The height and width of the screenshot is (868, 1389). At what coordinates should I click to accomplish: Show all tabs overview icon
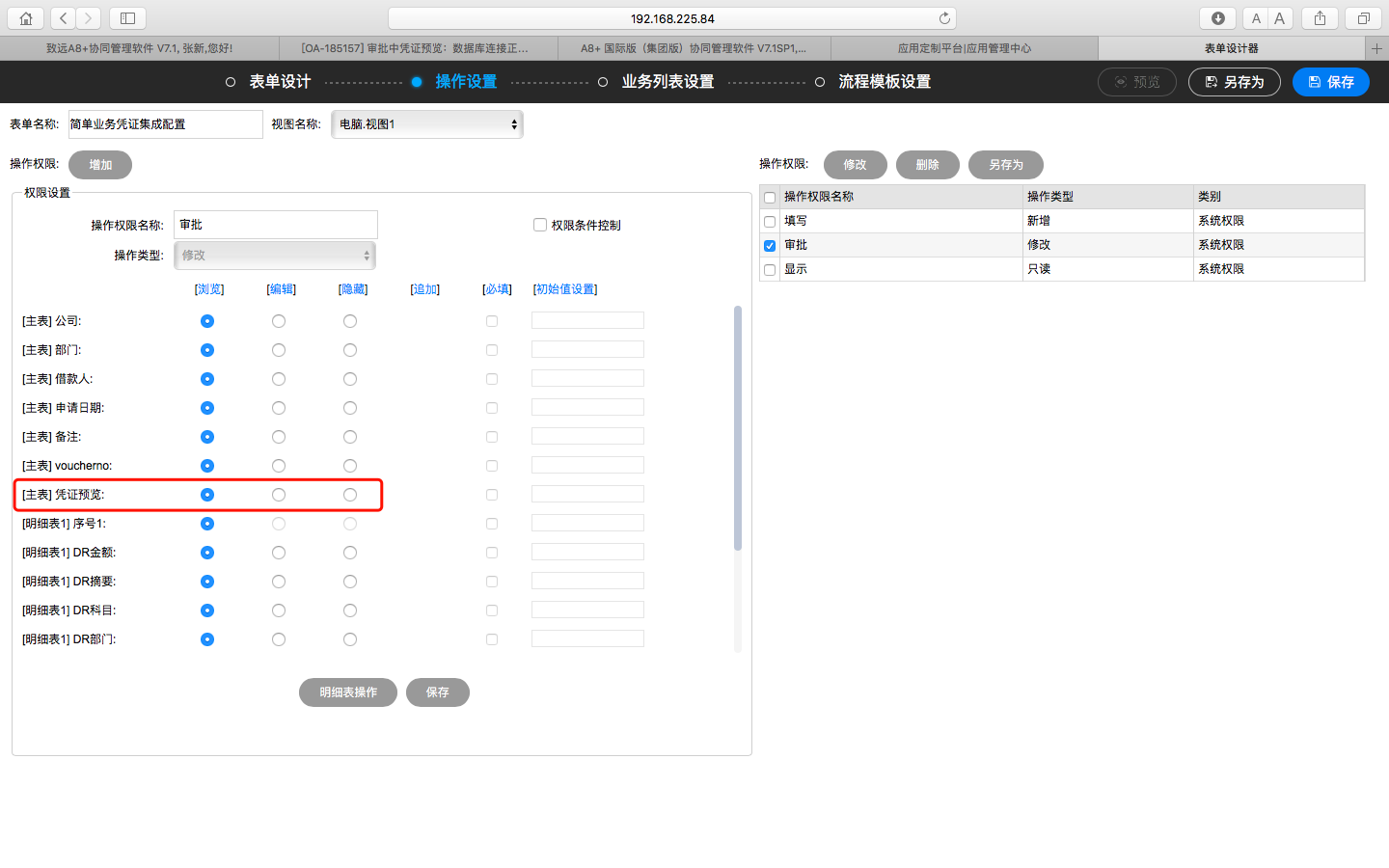pos(1363,18)
